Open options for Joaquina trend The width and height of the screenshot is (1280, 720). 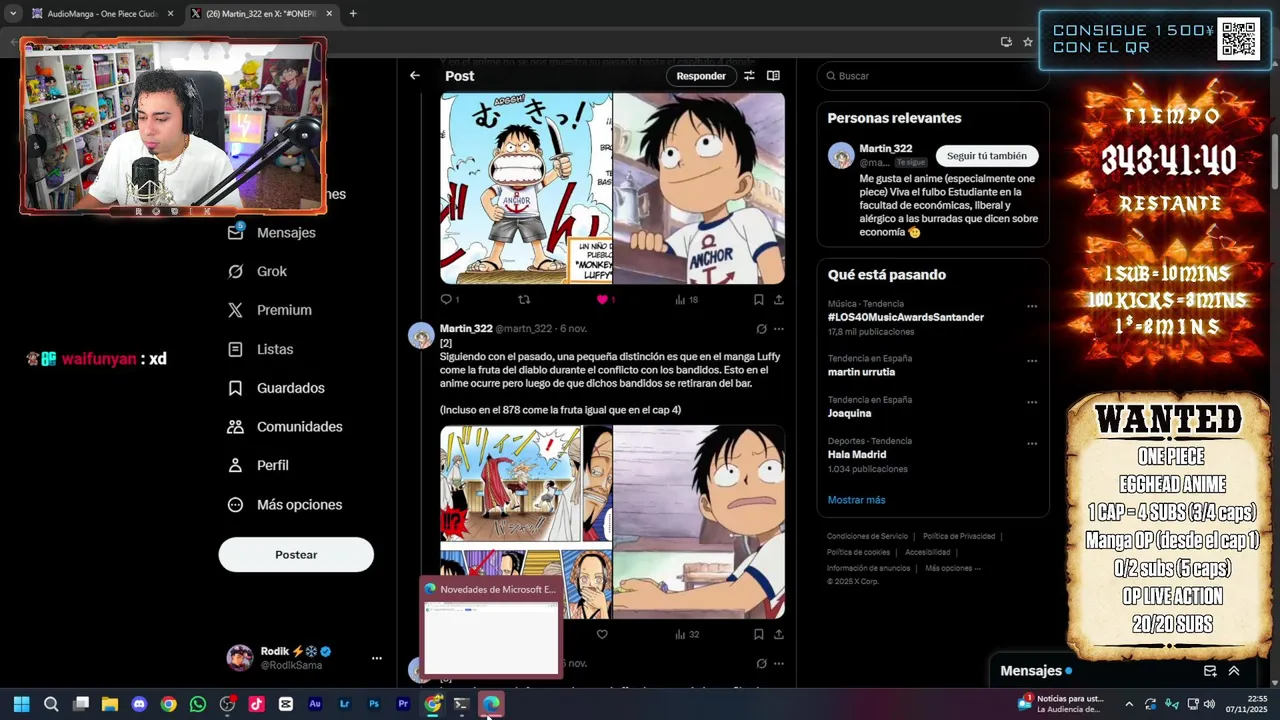pos(1032,402)
